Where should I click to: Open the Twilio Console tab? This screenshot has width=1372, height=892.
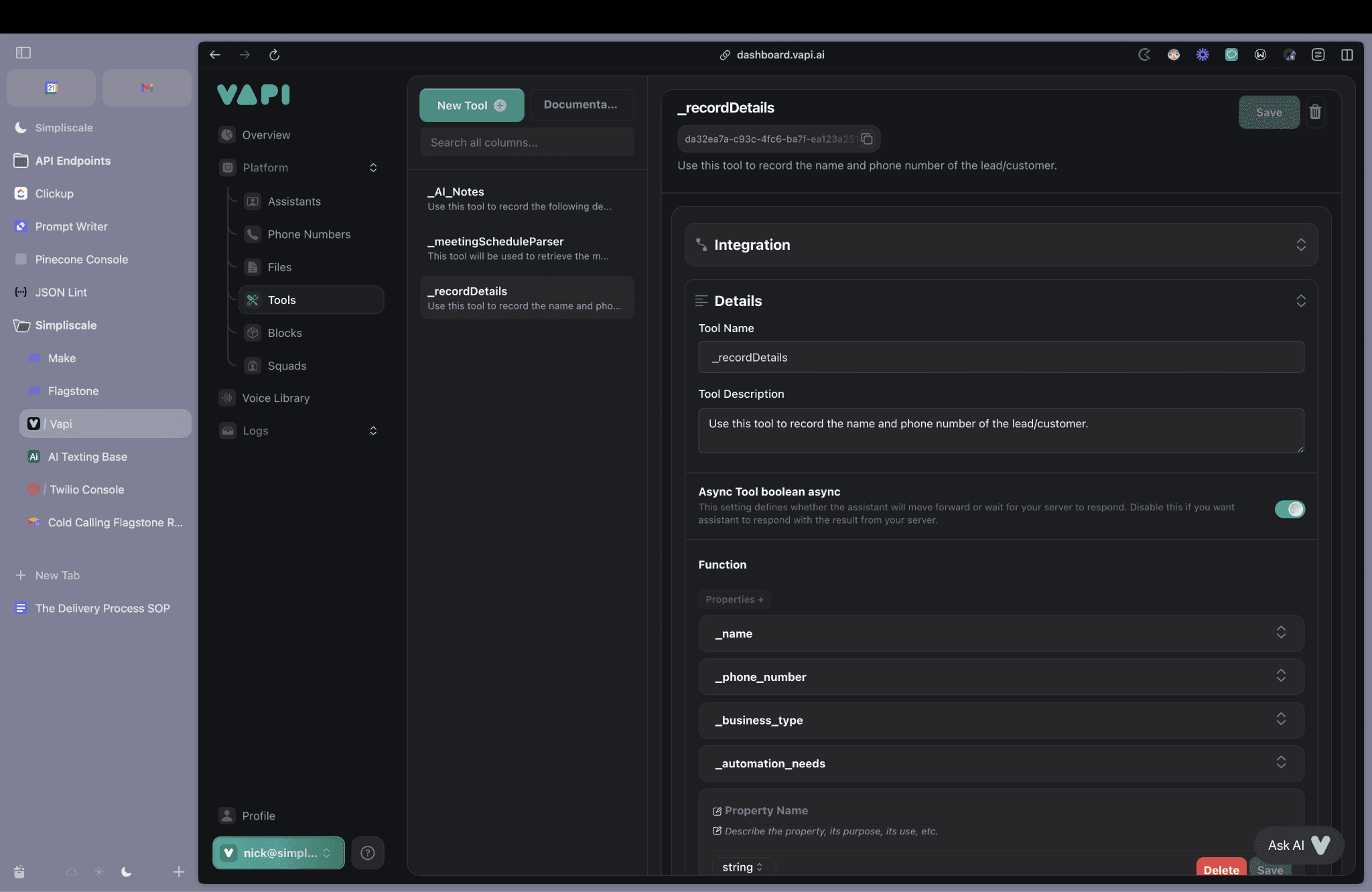click(86, 490)
